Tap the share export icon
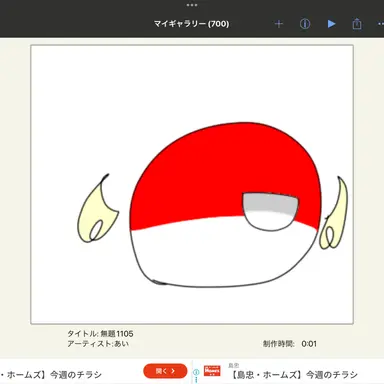 click(x=357, y=24)
